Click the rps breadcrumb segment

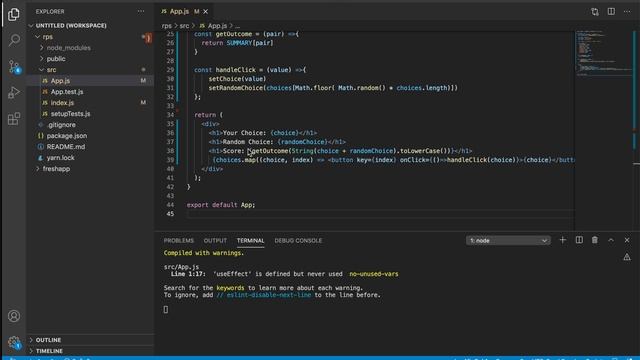click(x=167, y=26)
